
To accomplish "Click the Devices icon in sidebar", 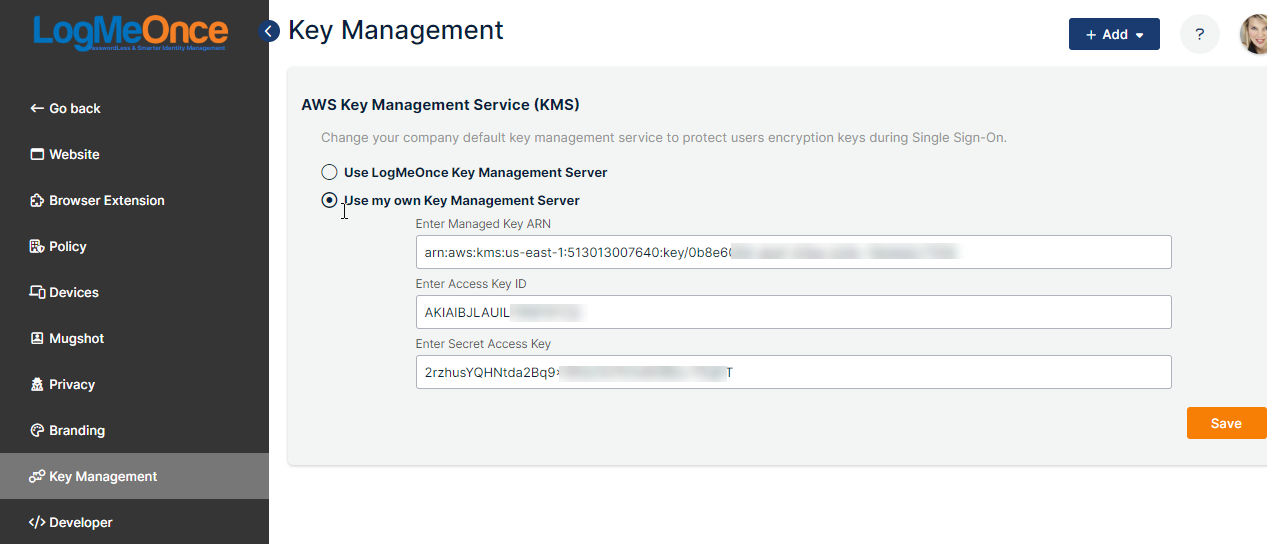I will pos(37,292).
